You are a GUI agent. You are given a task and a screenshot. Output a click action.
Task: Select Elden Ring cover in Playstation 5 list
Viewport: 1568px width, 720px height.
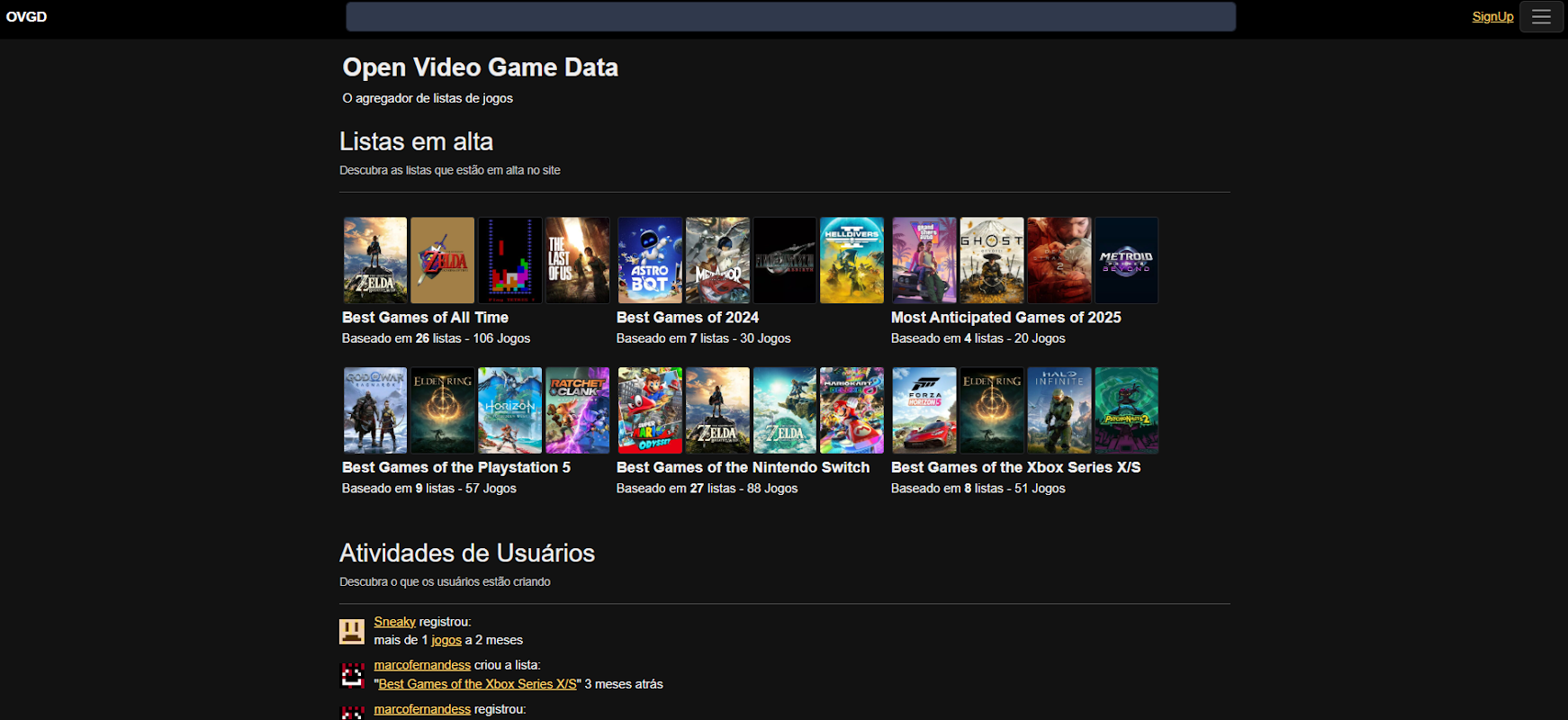pyautogui.click(x=443, y=410)
